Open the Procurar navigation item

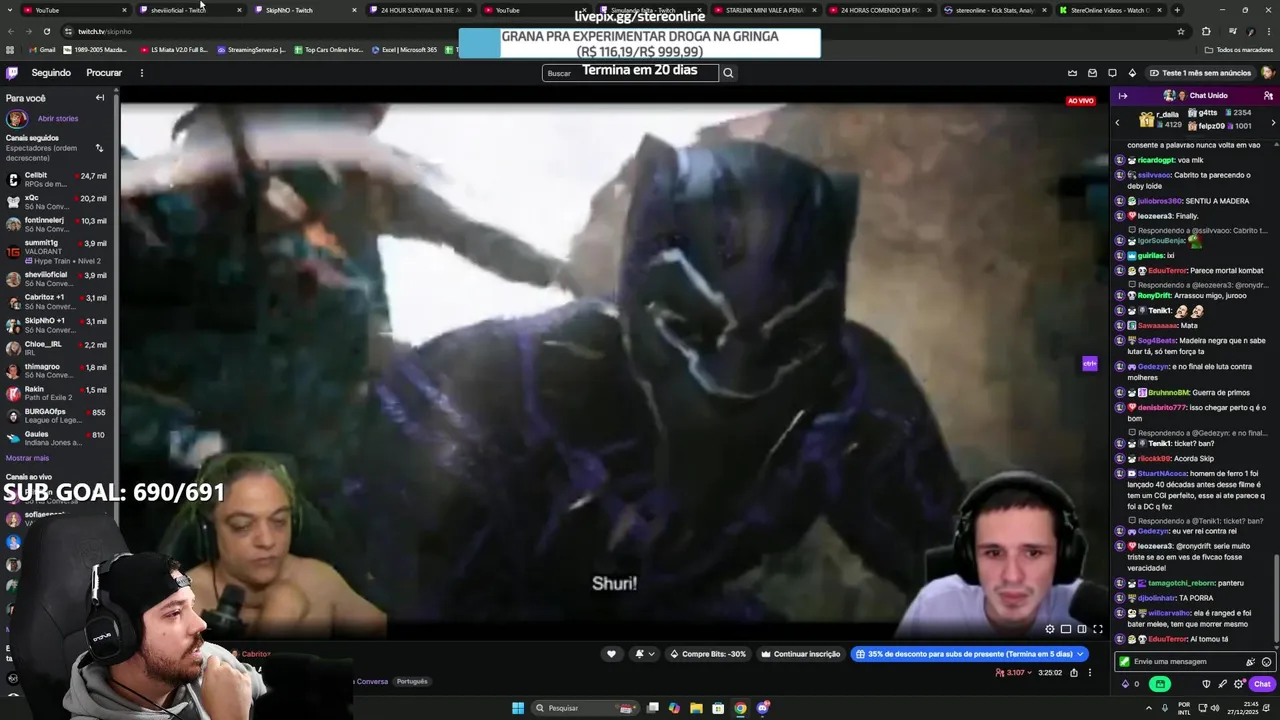pos(104,73)
